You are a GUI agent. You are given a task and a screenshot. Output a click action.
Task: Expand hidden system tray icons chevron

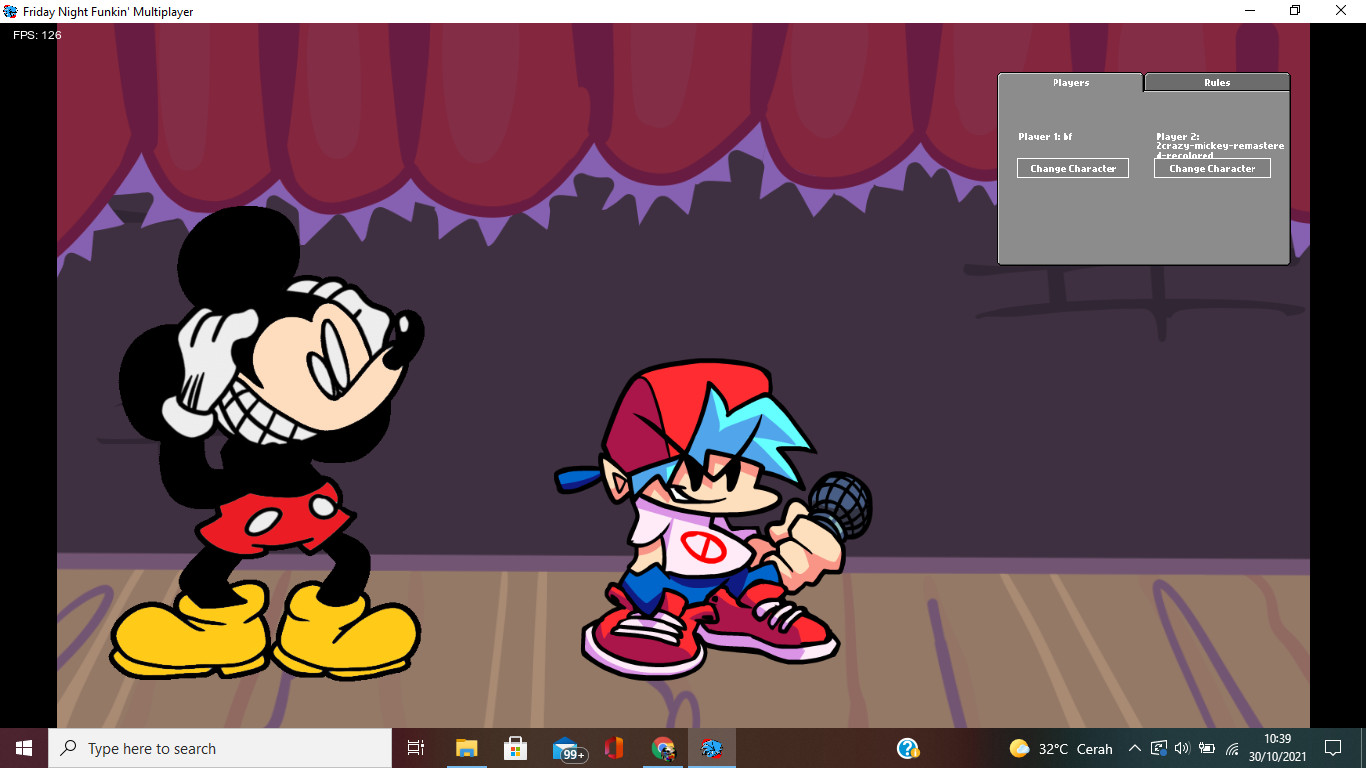coord(1135,748)
